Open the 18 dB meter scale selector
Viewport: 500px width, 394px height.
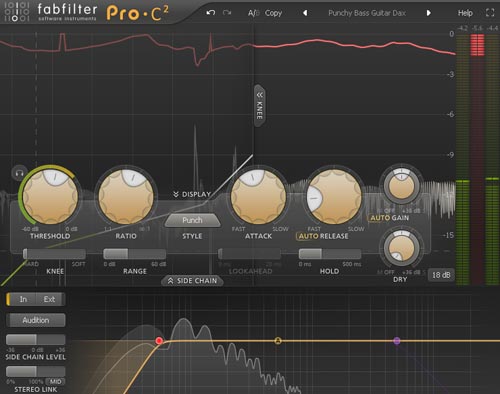point(441,275)
